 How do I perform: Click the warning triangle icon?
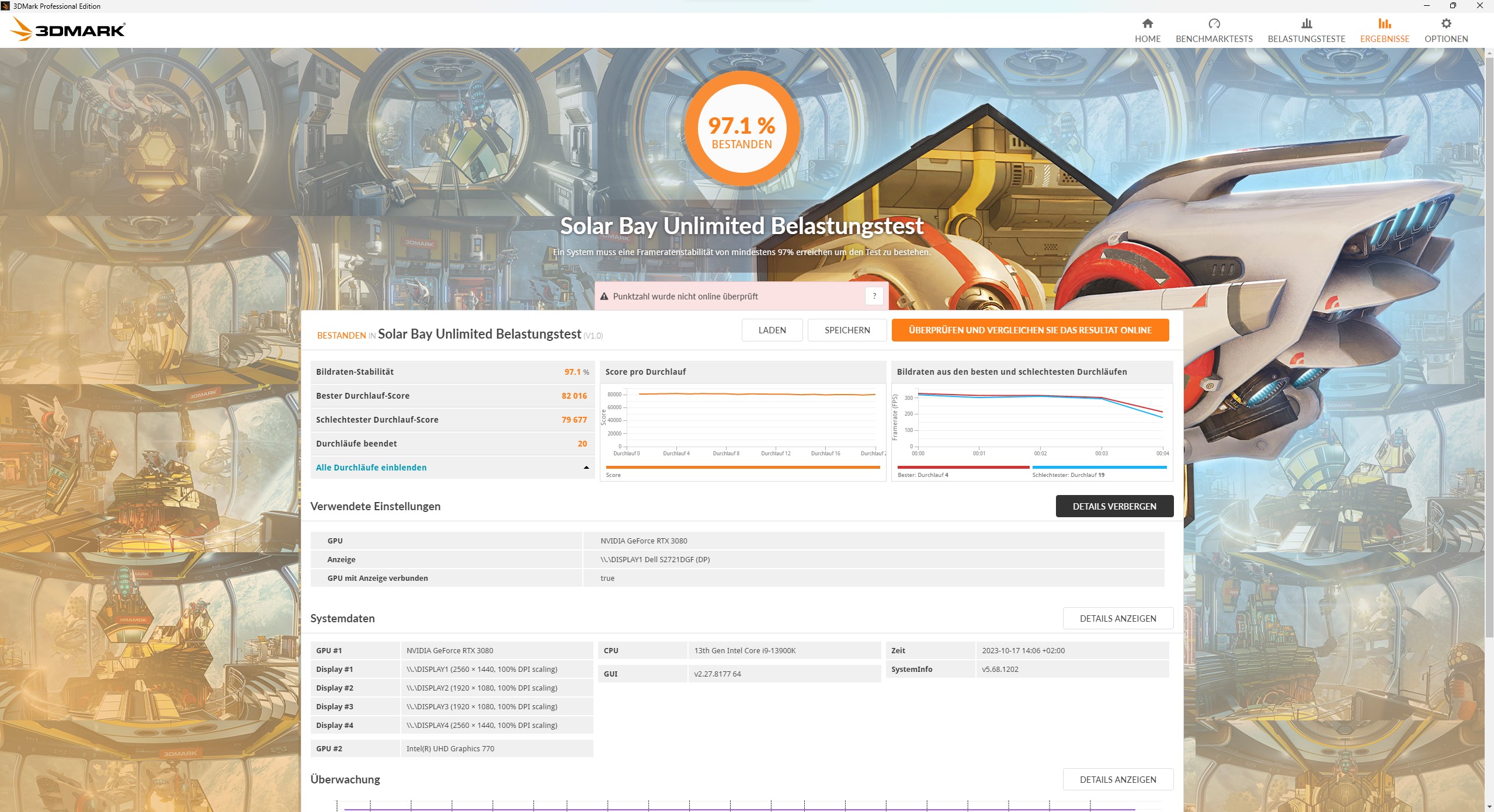pyautogui.click(x=604, y=297)
